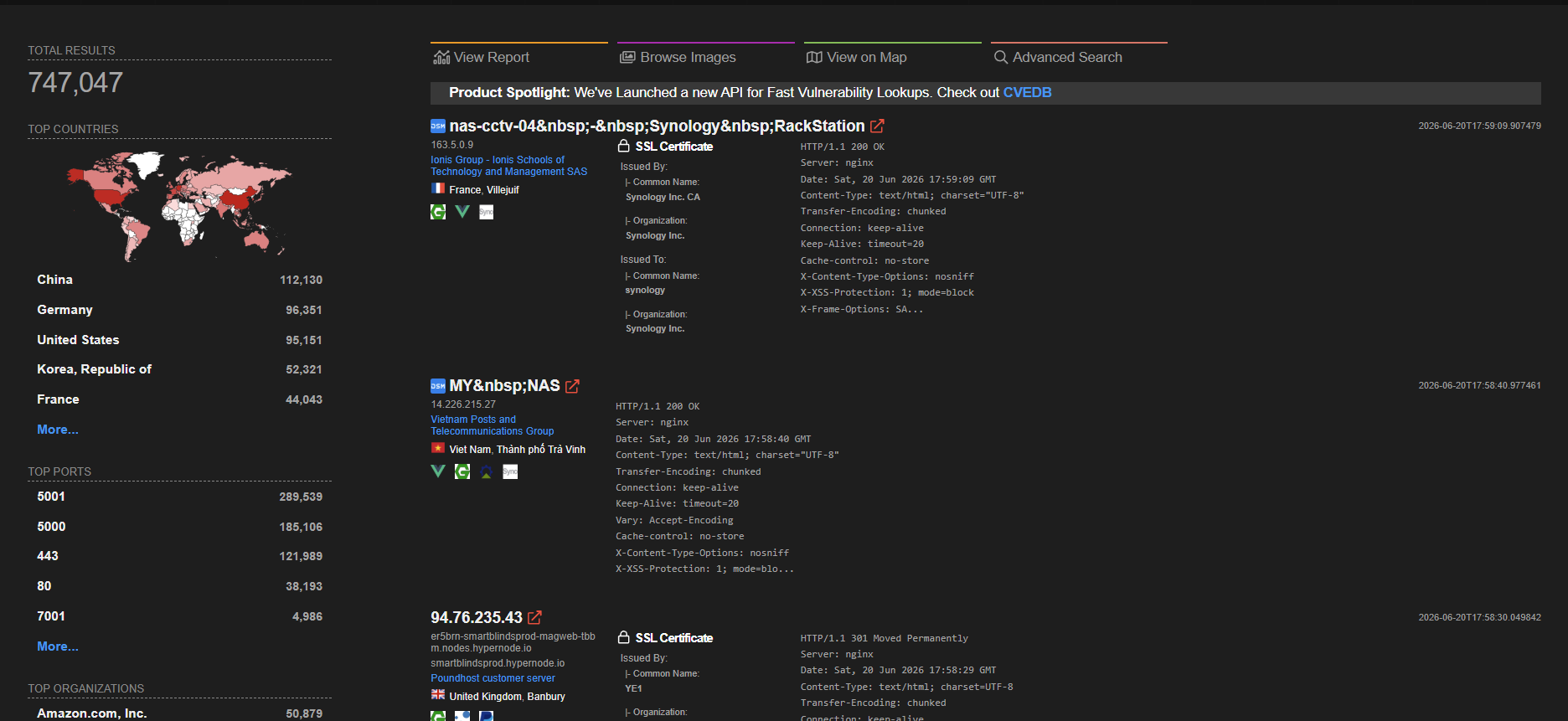Click total results count 747,047
The height and width of the screenshot is (721, 1568).
pos(75,83)
